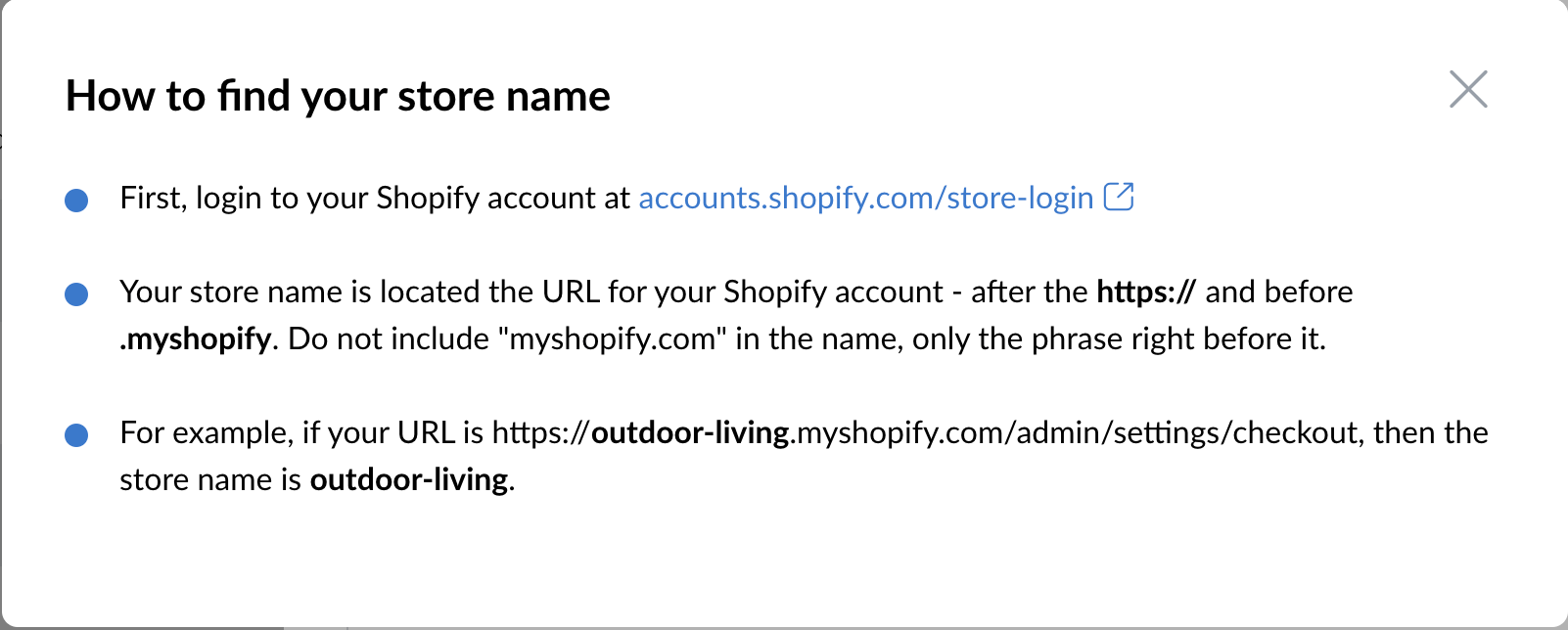Screen dimensions: 1568x630
Task: Click the "and before" text after https://
Action: point(1278,292)
